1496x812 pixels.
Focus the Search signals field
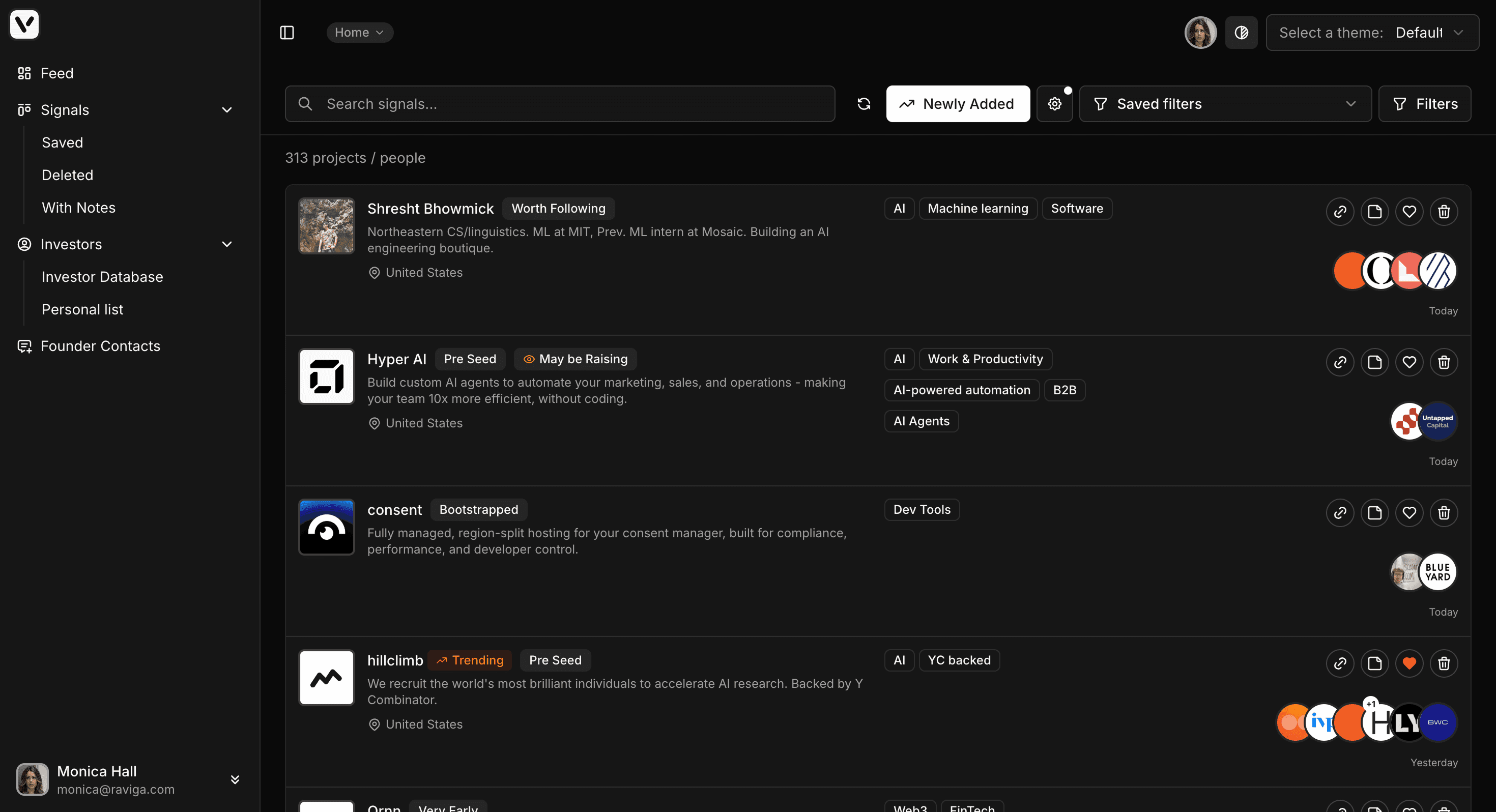tap(559, 104)
